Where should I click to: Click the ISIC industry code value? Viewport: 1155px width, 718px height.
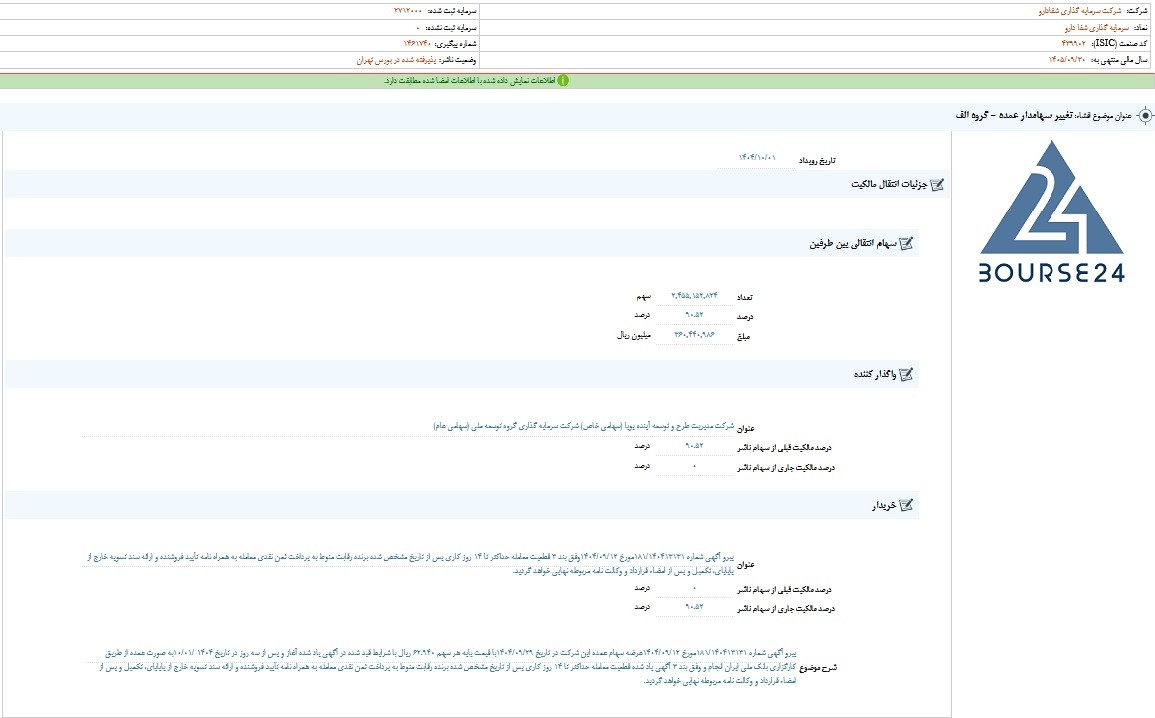[x=1074, y=43]
